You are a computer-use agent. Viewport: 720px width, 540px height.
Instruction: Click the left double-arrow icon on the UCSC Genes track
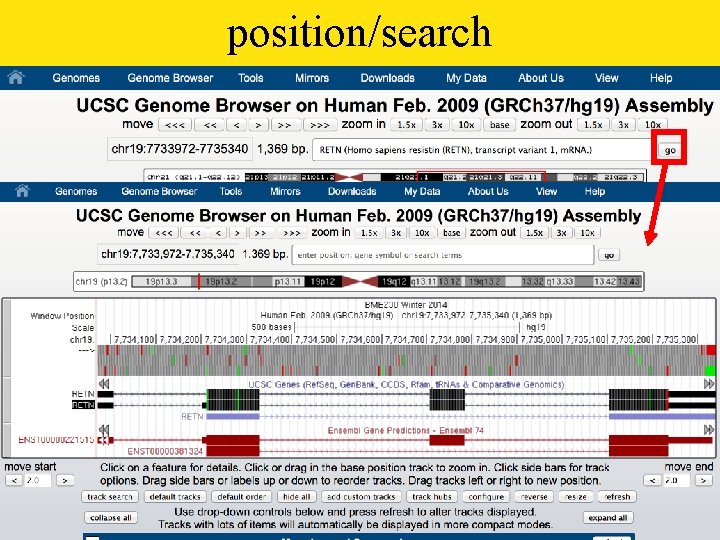pyautogui.click(x=104, y=384)
